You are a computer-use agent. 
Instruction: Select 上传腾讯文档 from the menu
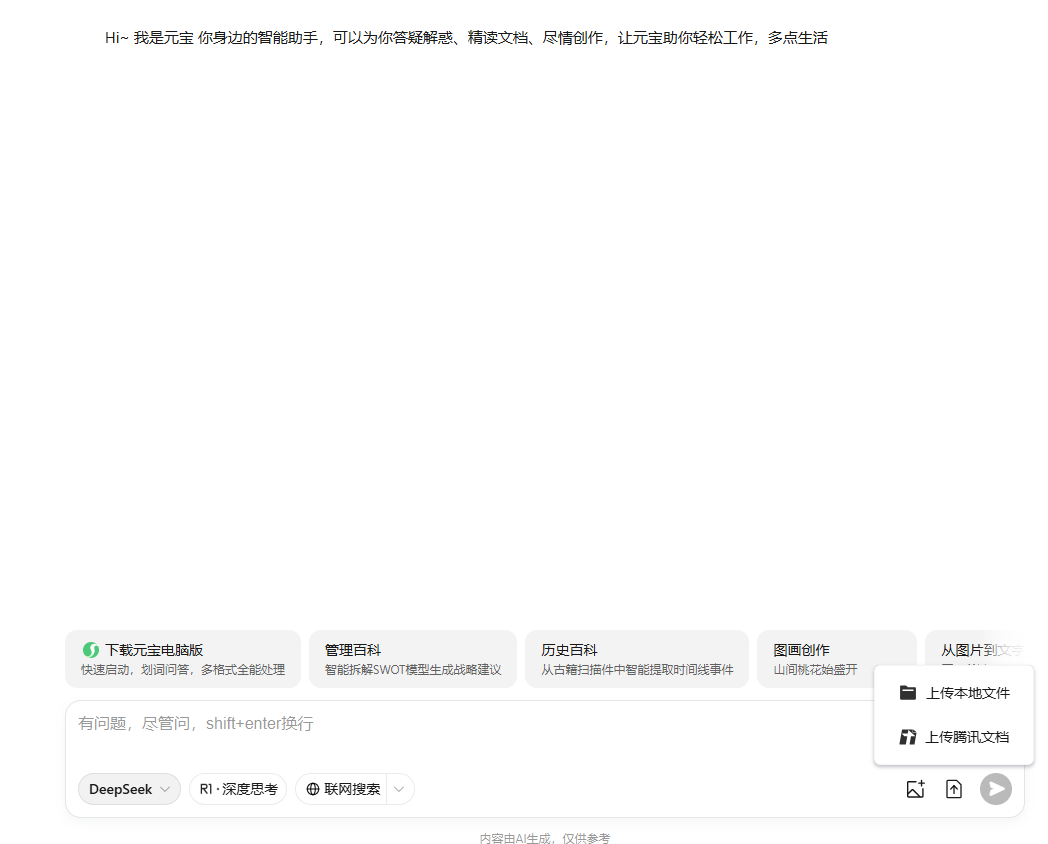coord(965,737)
